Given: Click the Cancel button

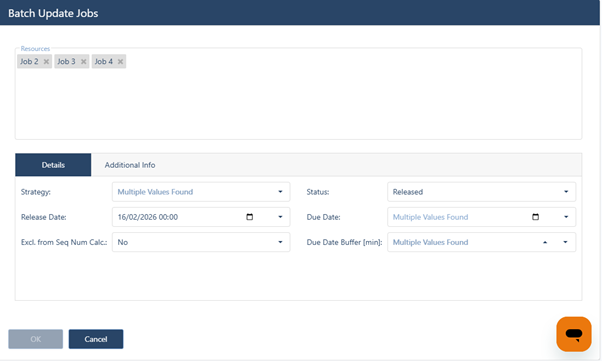Looking at the screenshot, I should 96,339.
